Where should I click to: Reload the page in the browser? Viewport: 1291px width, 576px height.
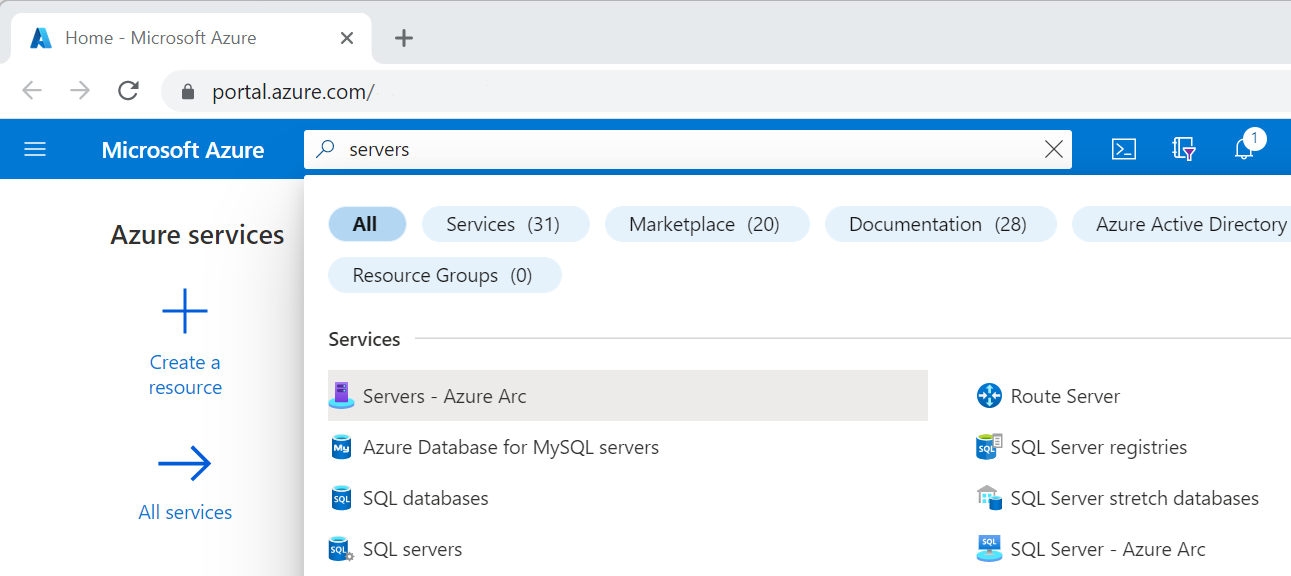point(128,92)
